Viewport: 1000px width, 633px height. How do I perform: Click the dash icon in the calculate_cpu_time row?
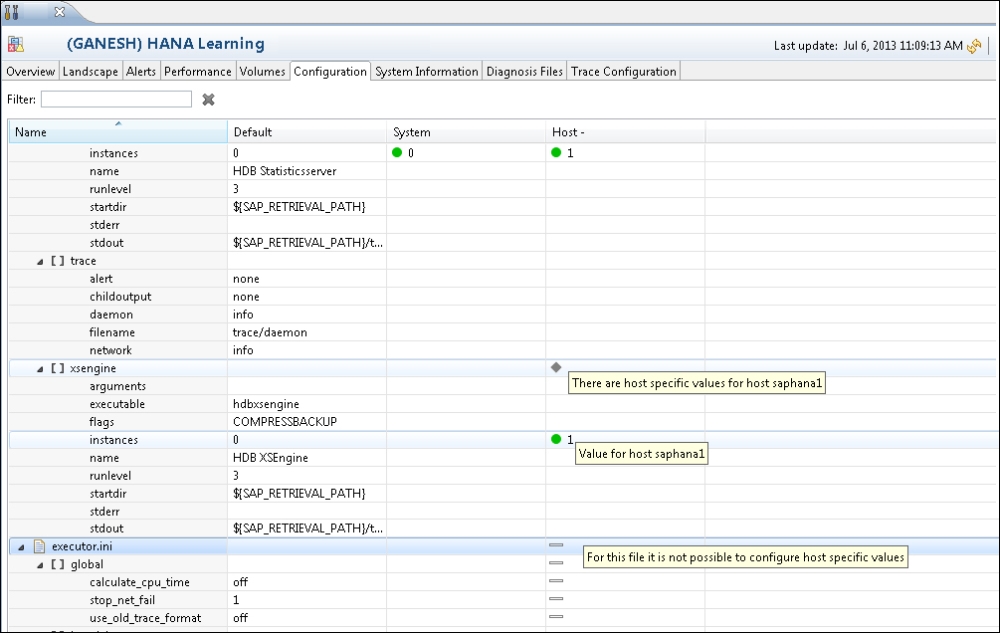point(556,581)
